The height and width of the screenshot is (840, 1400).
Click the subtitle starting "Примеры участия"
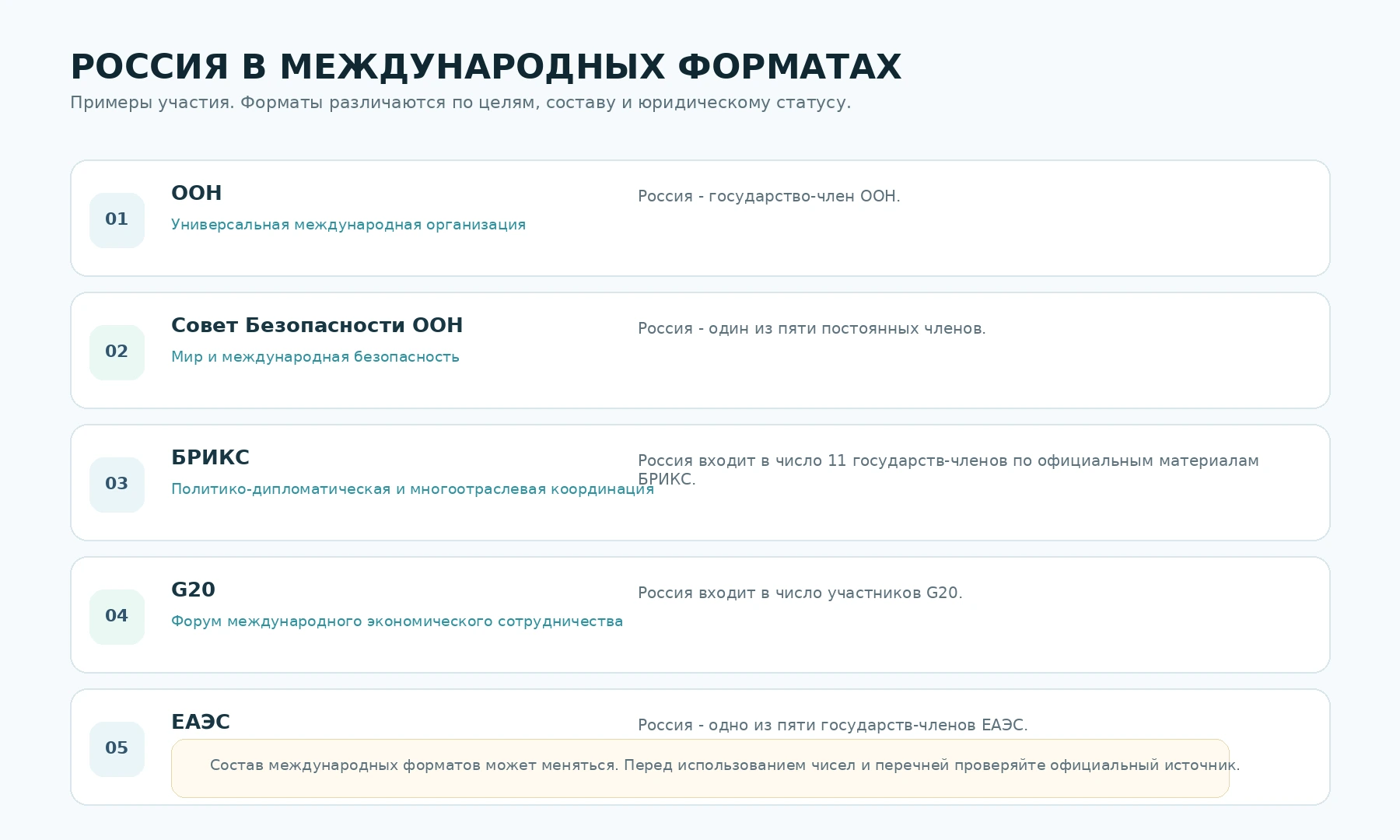click(x=460, y=103)
